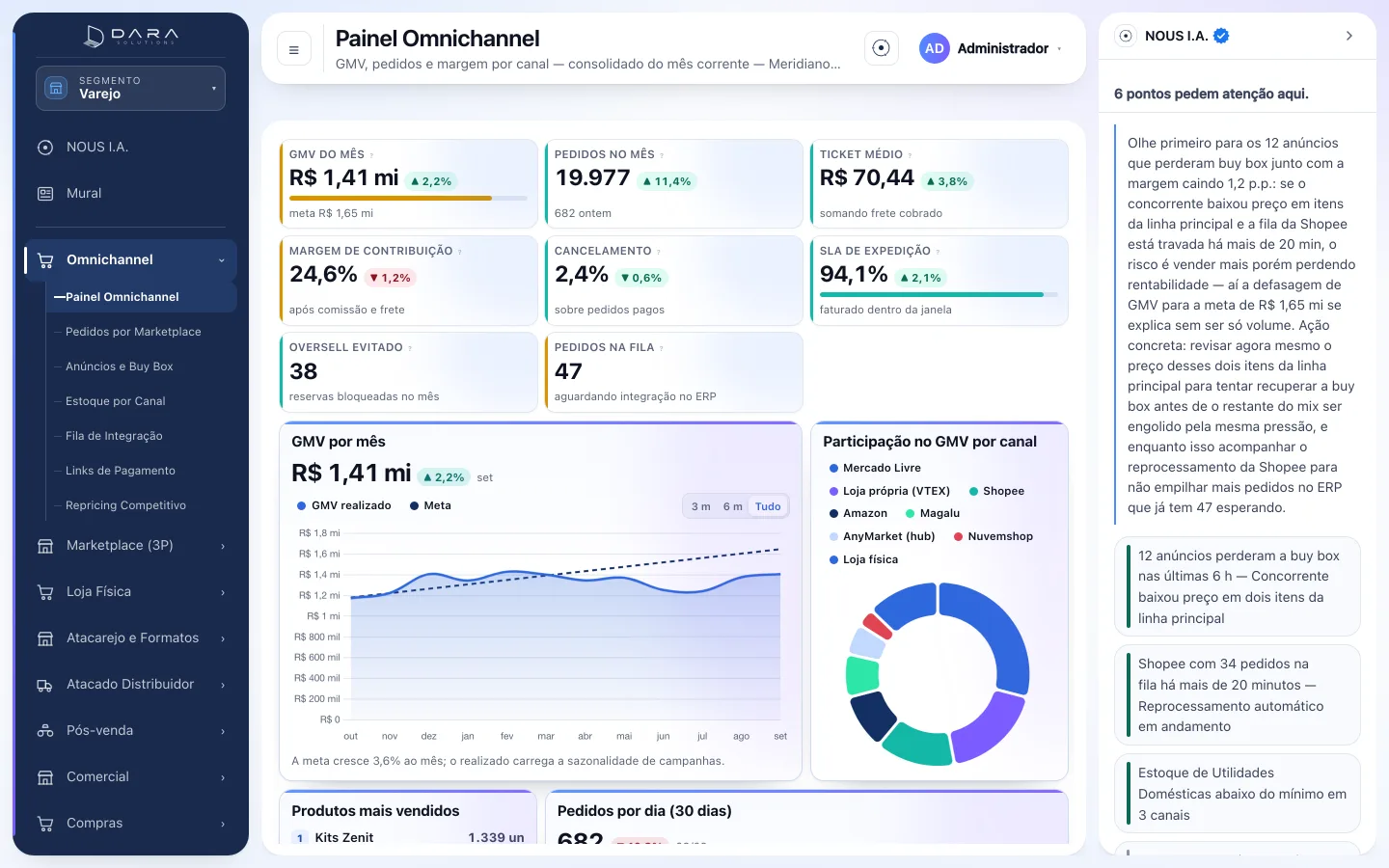Click the GMV do mês progress bar
The height and width of the screenshot is (868, 1389).
pyautogui.click(x=408, y=198)
